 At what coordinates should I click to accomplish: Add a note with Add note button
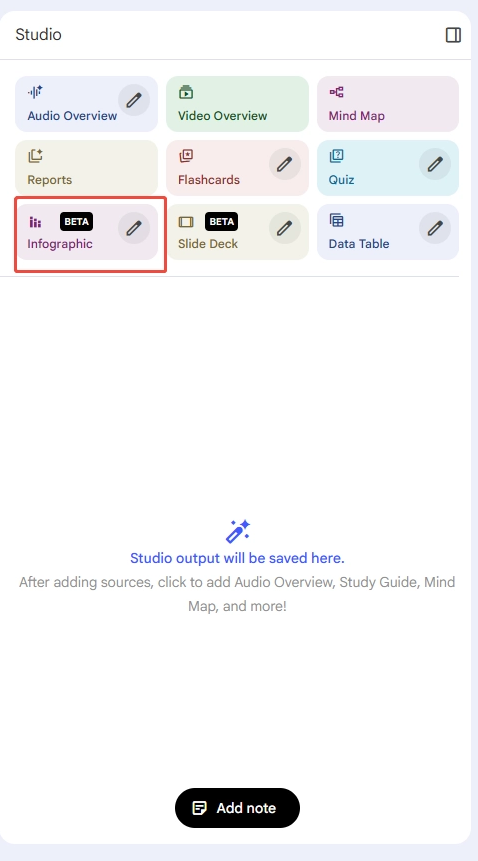pyautogui.click(x=237, y=808)
